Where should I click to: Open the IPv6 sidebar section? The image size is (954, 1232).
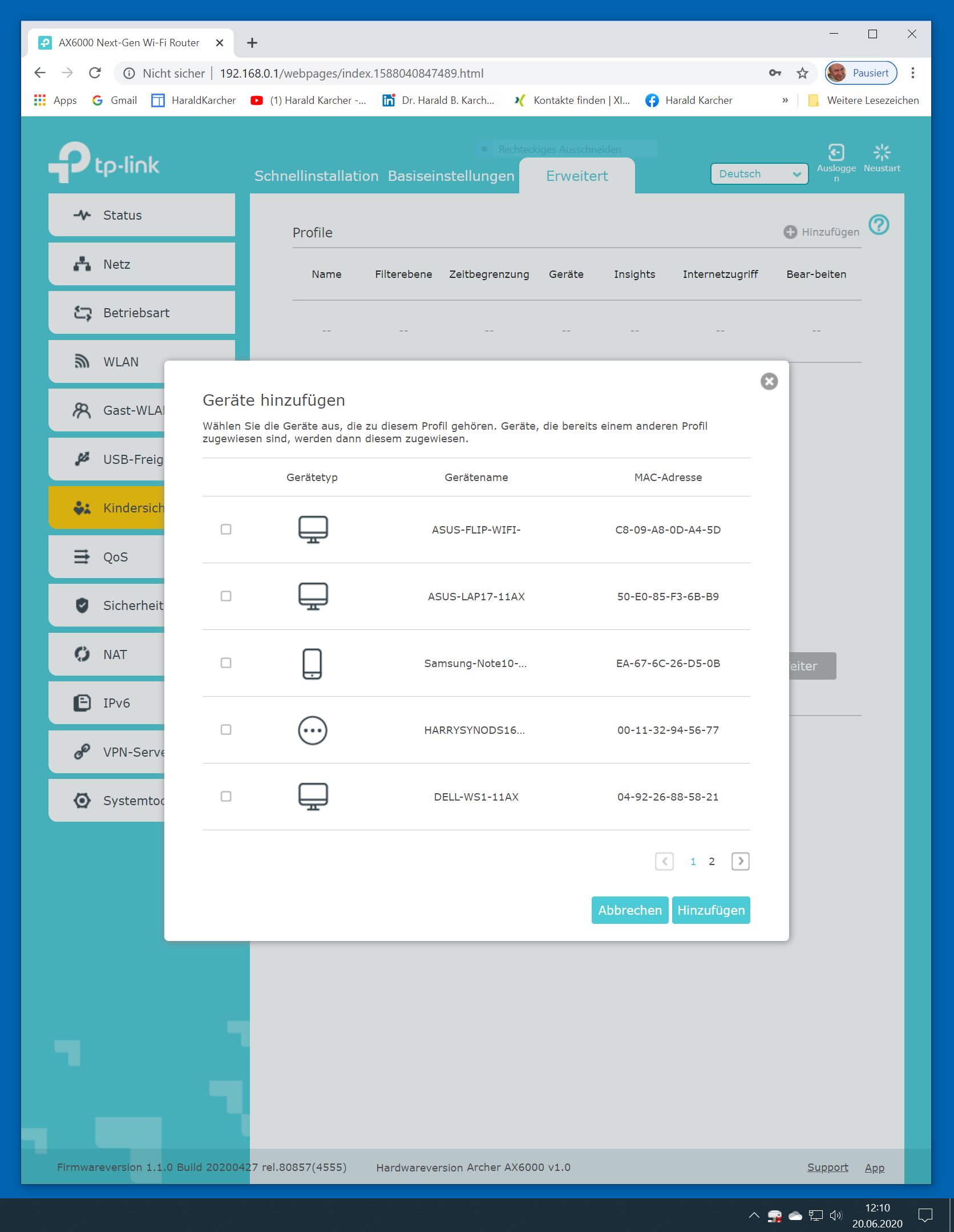pyautogui.click(x=107, y=703)
